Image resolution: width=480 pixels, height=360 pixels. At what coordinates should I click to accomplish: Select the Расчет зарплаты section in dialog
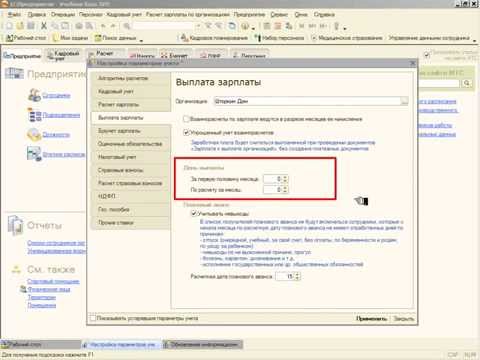click(131, 104)
